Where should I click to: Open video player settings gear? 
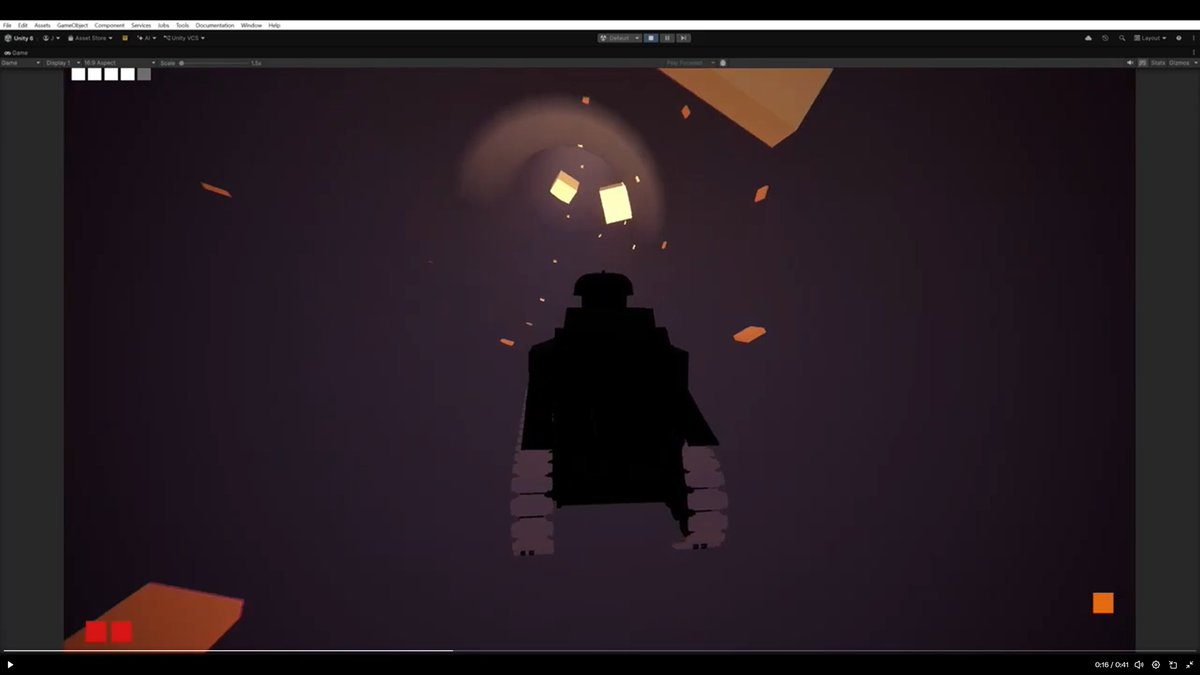(1156, 664)
